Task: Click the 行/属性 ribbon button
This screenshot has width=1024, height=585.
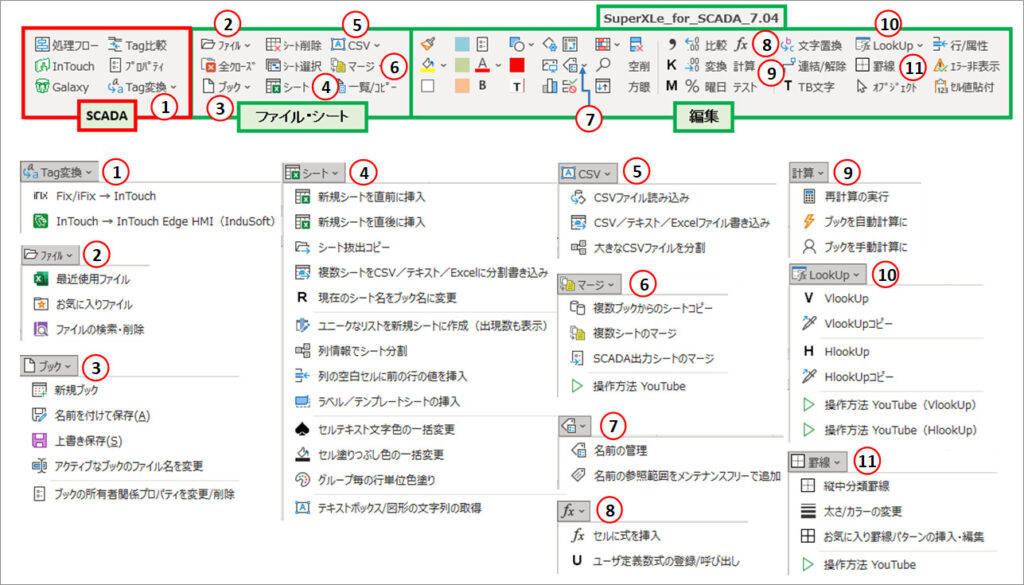Action: (x=961, y=45)
